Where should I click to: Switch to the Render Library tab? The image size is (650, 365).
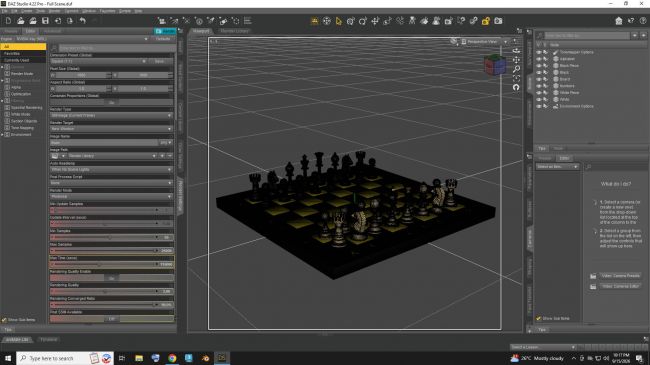(x=234, y=31)
